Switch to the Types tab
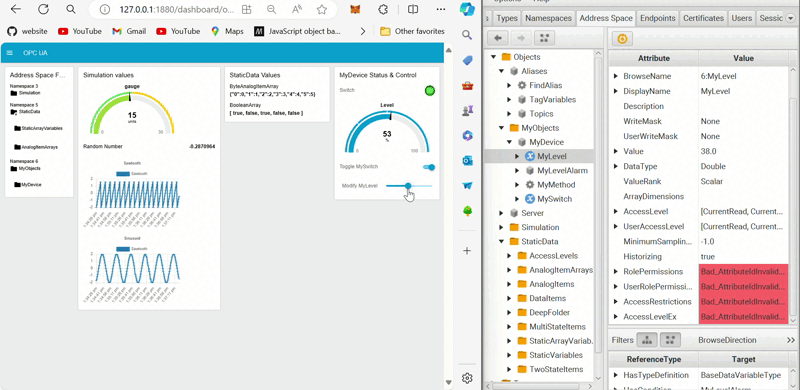Image resolution: width=800 pixels, height=390 pixels. pos(507,18)
